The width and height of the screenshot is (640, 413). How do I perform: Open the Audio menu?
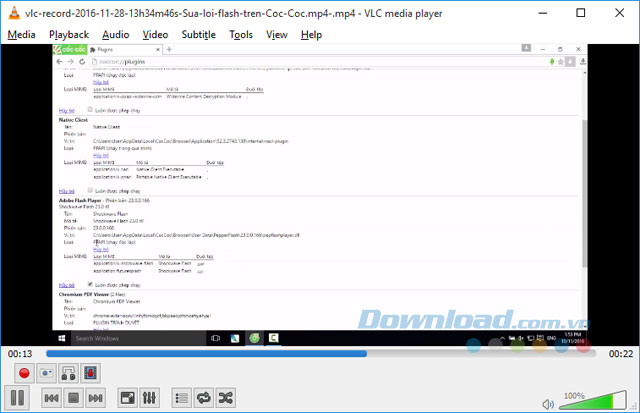(116, 35)
